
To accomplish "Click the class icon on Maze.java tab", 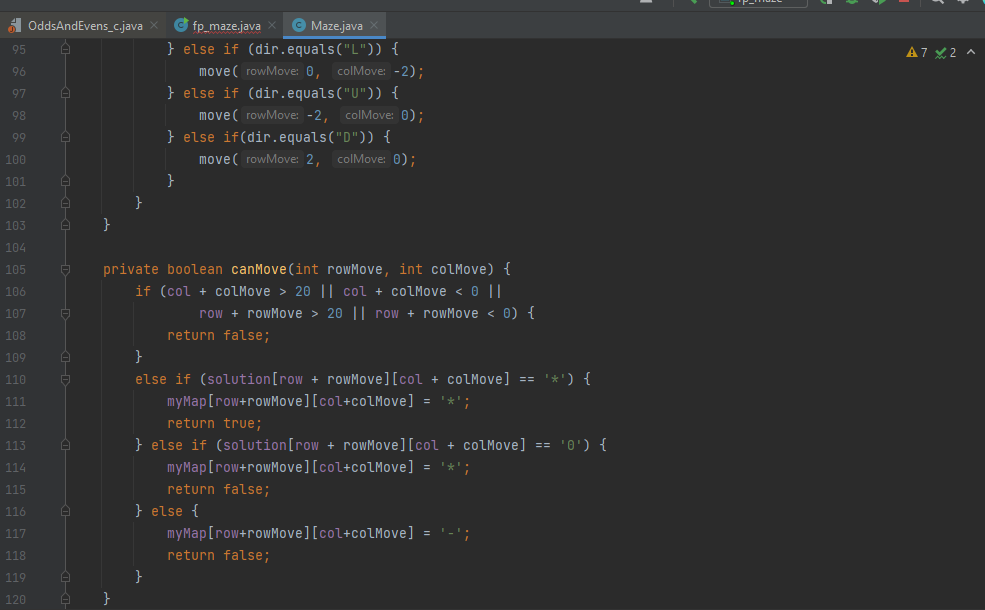I will click(299, 25).
